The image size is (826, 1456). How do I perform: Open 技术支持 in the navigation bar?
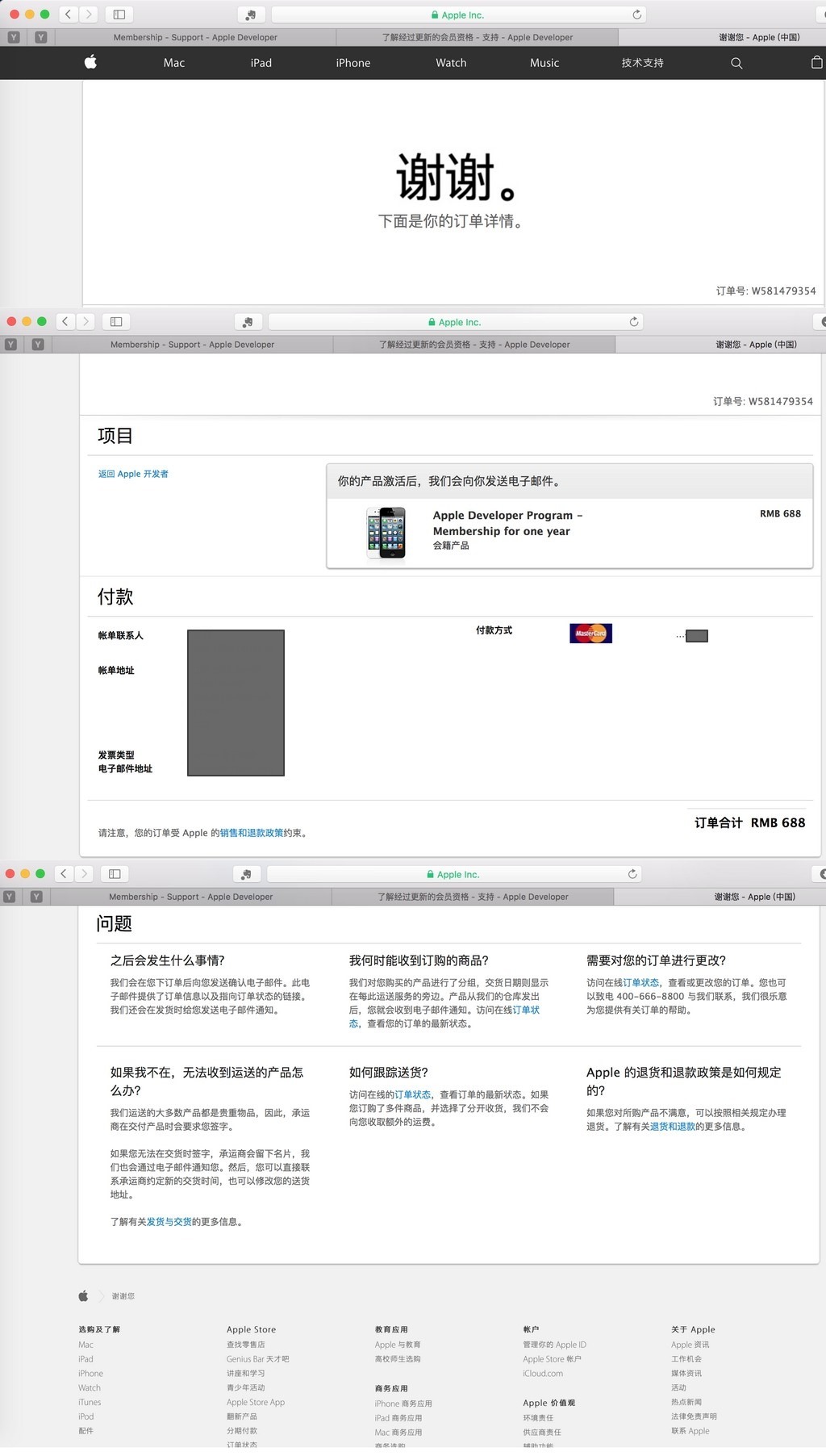[643, 63]
